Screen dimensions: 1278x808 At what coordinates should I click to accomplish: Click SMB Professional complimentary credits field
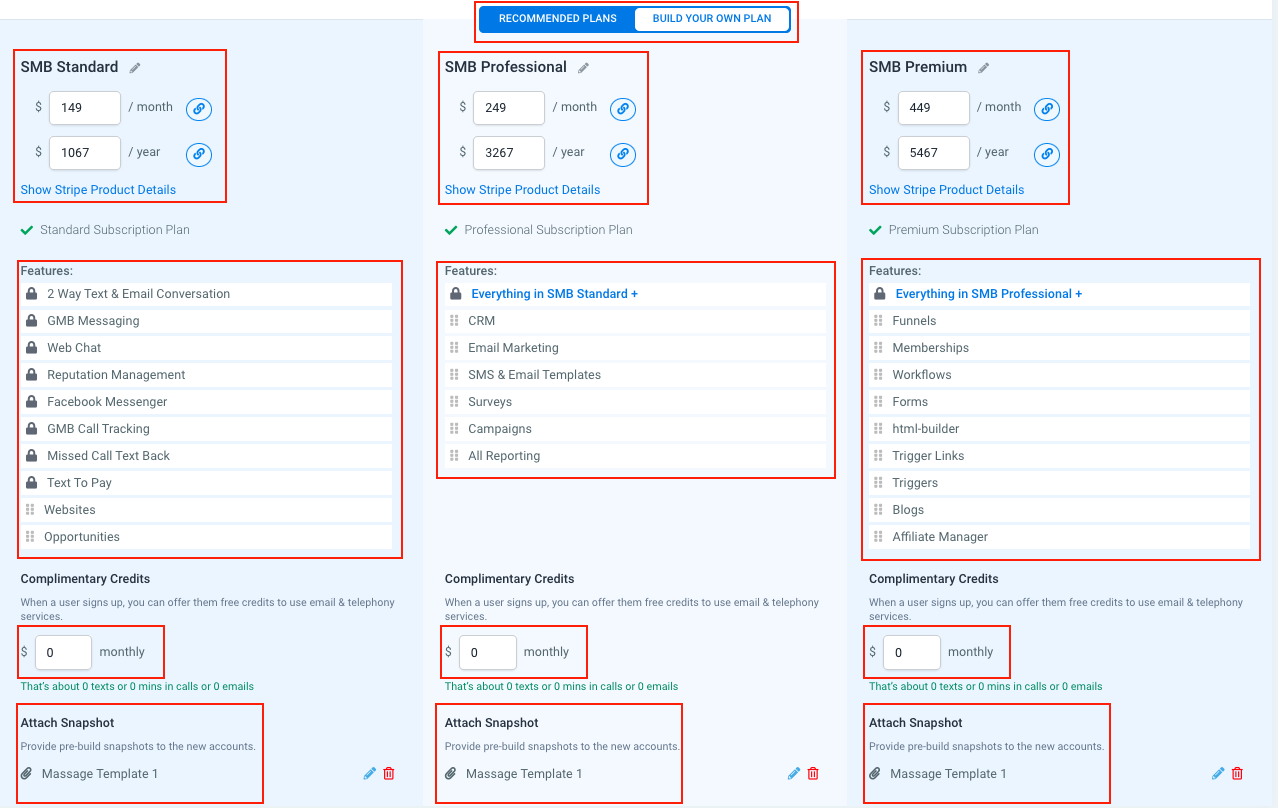coord(487,652)
